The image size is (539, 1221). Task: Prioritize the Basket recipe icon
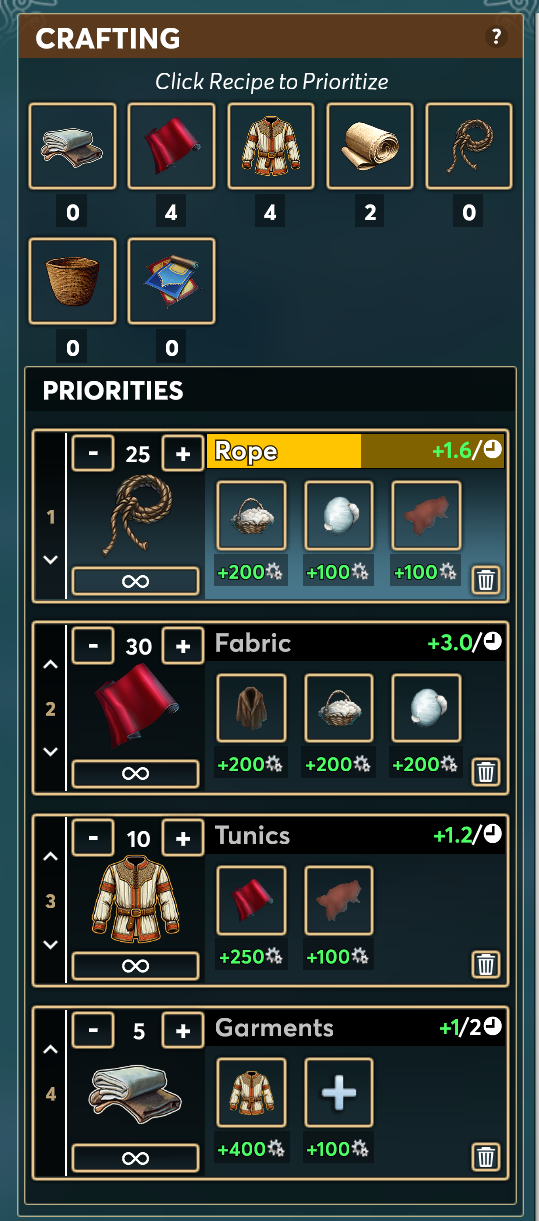tap(72, 281)
